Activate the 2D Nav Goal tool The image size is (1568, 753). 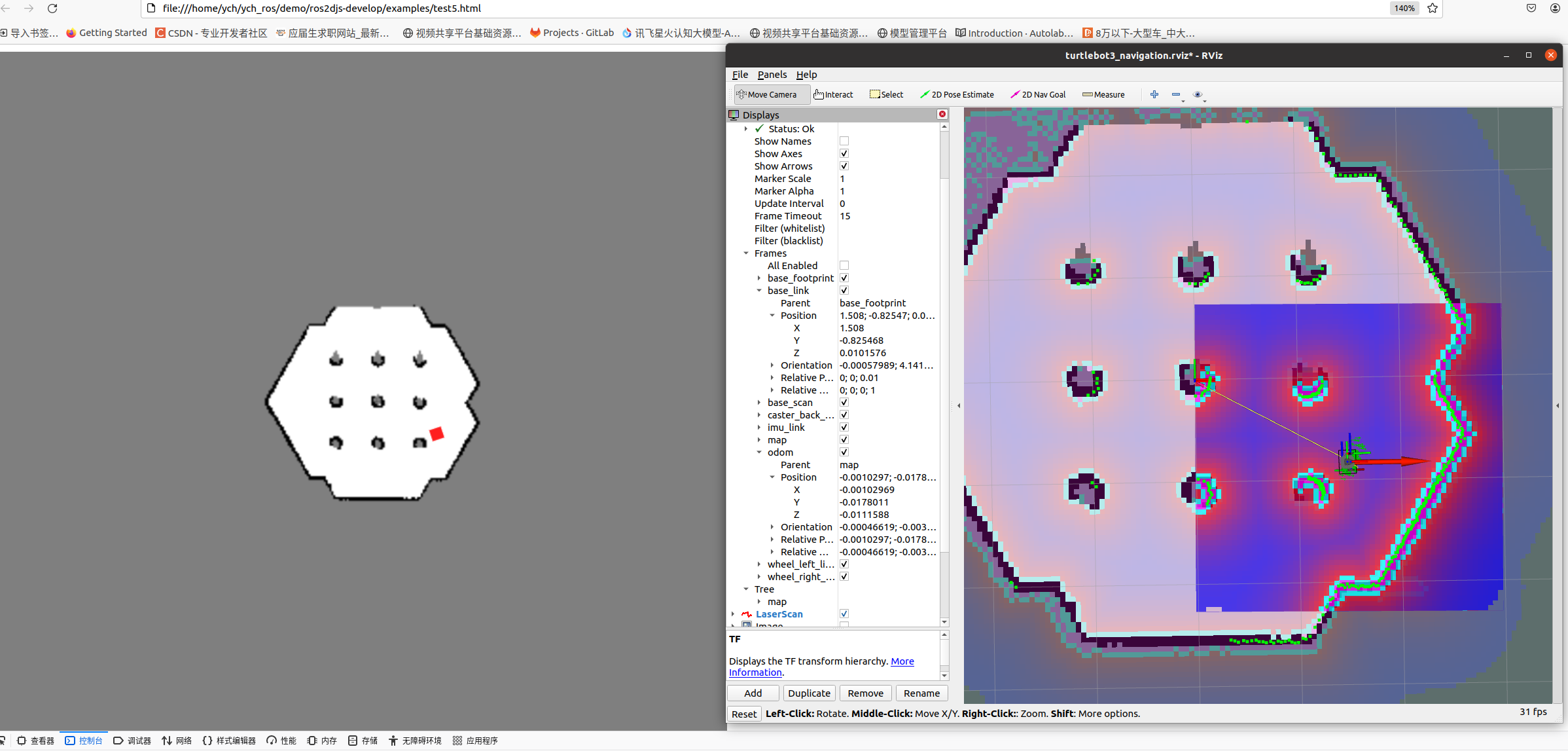(x=1038, y=94)
